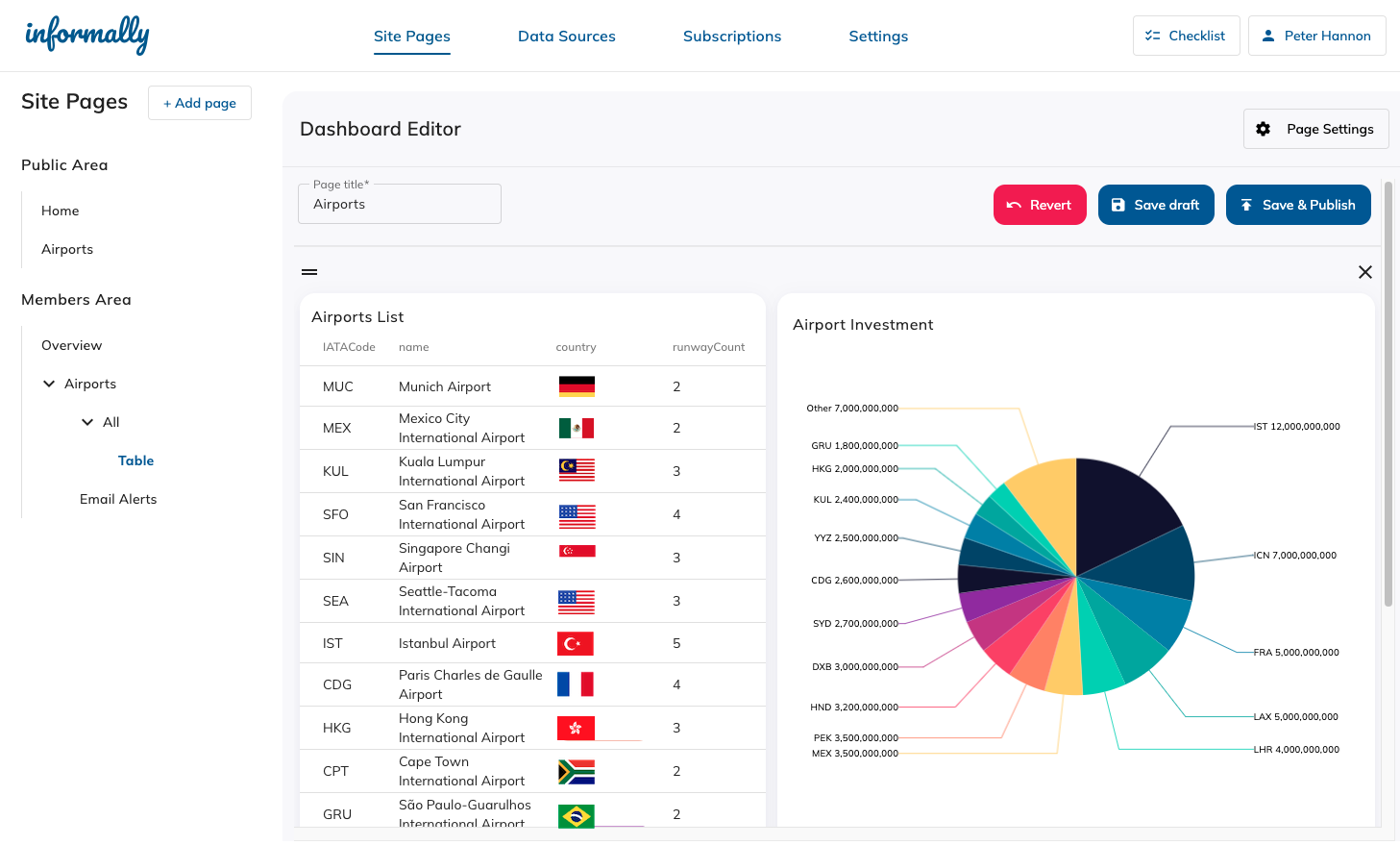1400x845 pixels.
Task: Click the informally logo
Action: (x=86, y=36)
